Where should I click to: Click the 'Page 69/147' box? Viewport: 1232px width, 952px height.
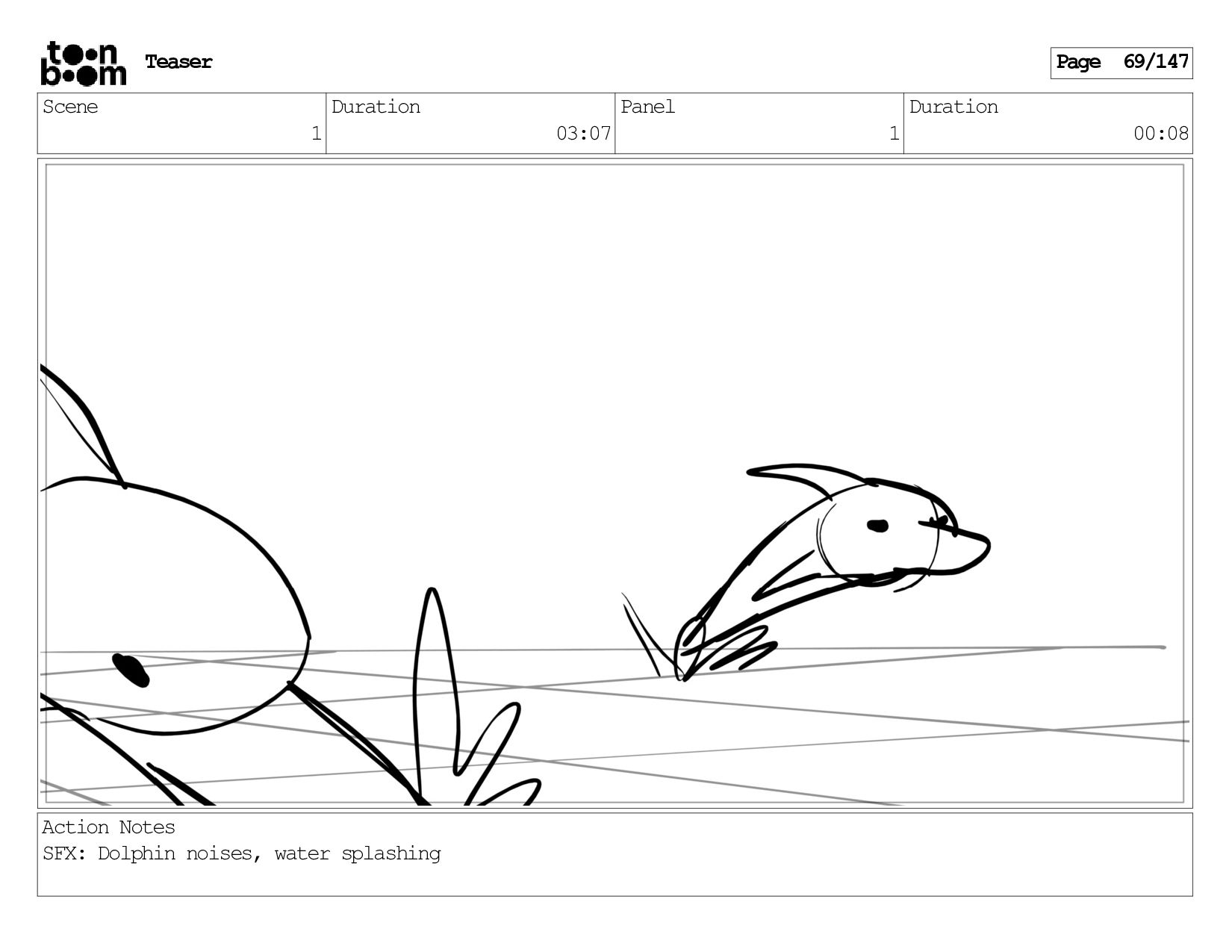click(1121, 63)
